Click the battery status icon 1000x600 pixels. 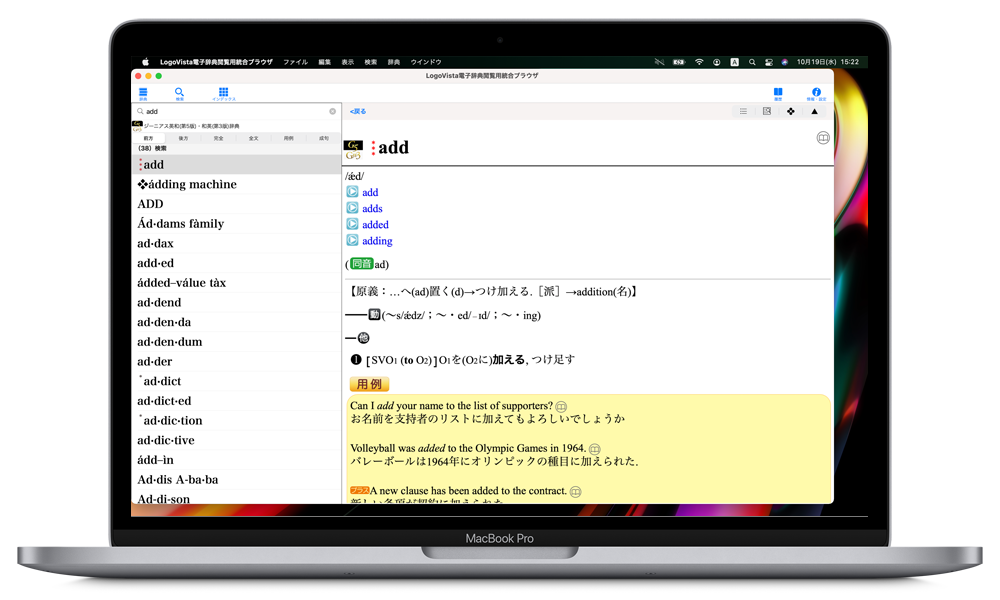(679, 62)
